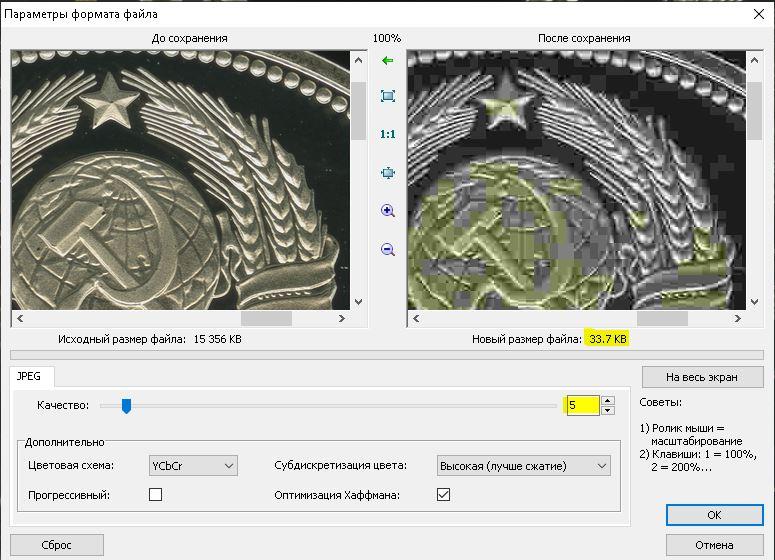This screenshot has width=775, height=560.
Task: Click the green arrow sync preview icon
Action: pyautogui.click(x=388, y=61)
